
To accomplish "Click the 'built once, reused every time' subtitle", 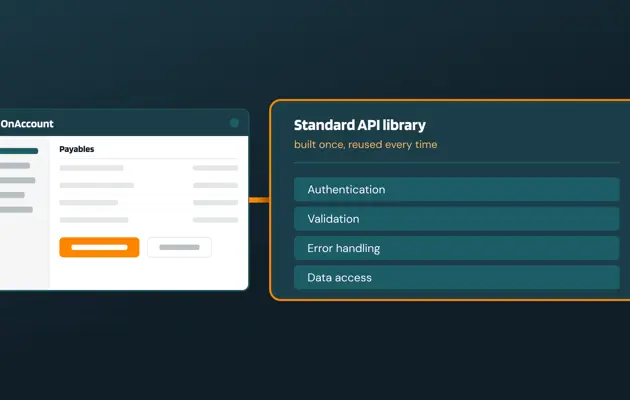I will point(366,145).
